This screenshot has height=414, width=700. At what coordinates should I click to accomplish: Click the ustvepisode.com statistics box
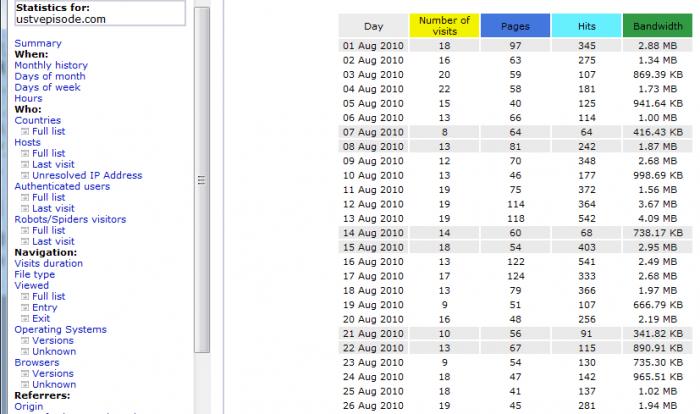point(100,13)
